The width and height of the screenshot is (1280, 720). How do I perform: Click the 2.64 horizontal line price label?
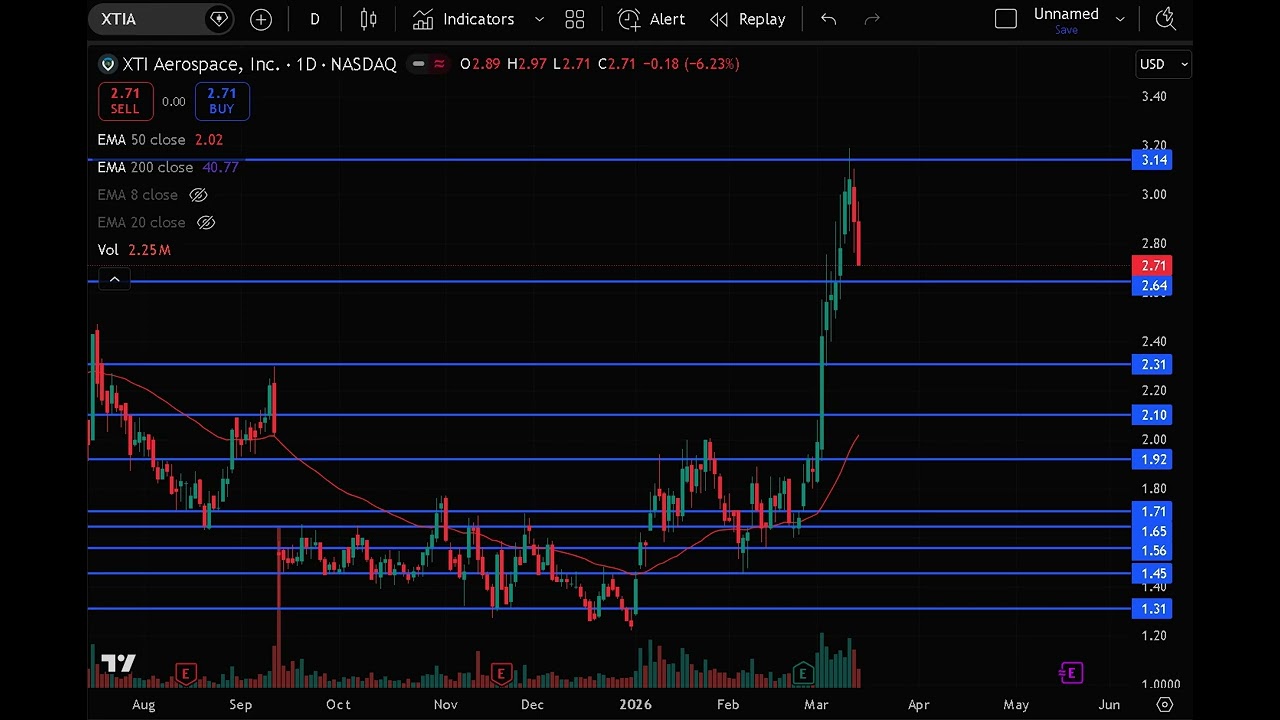tap(1154, 286)
